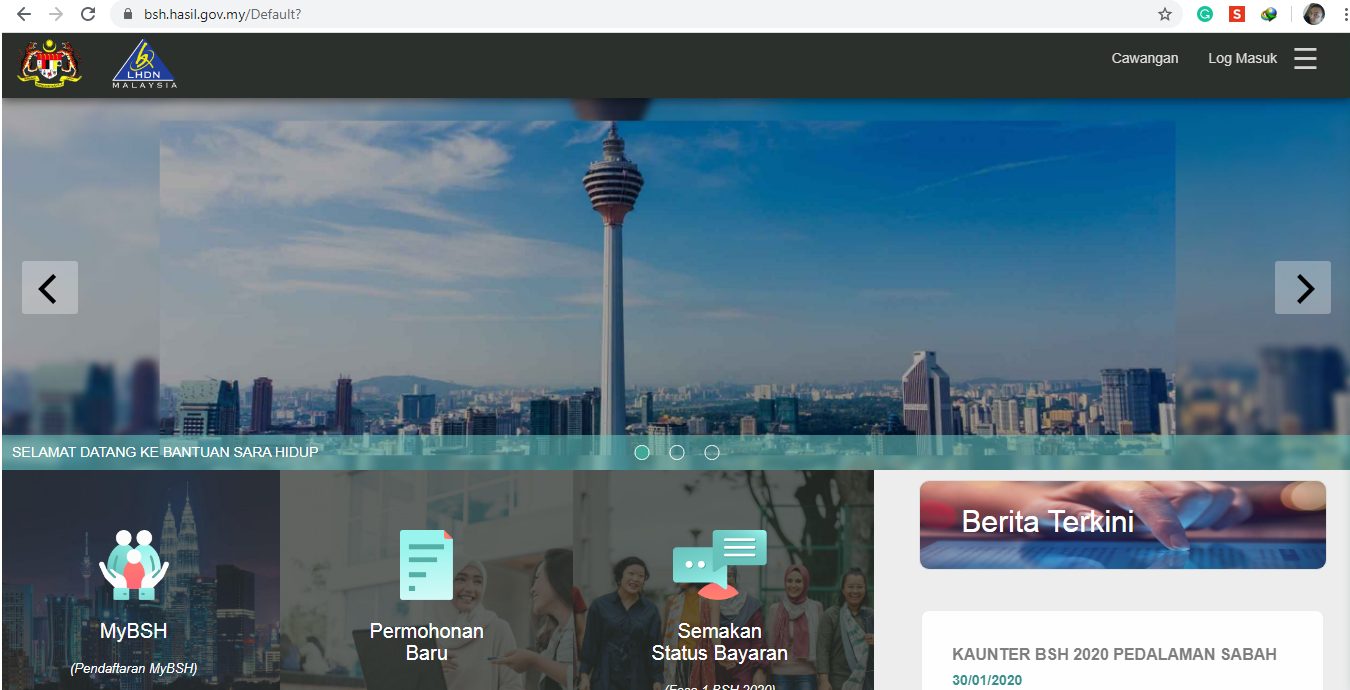The image size is (1350, 690).
Task: Open the Chrome profile avatar
Action: pyautogui.click(x=1314, y=14)
